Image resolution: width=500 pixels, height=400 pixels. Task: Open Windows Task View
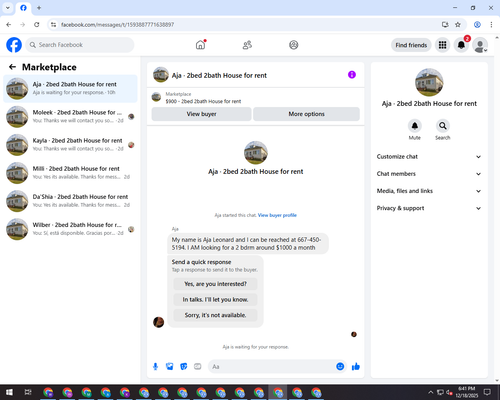[x=28, y=392]
